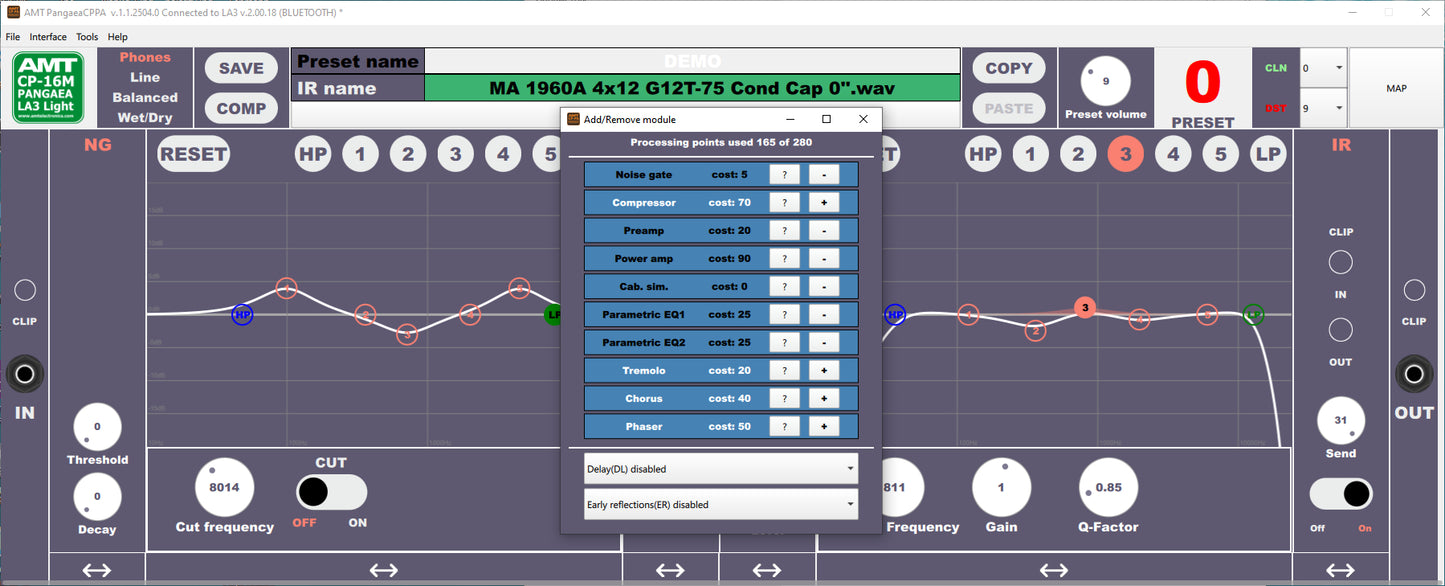The width and height of the screenshot is (1445, 586).
Task: Open the CLN preset number dropdown
Action: click(x=1322, y=69)
